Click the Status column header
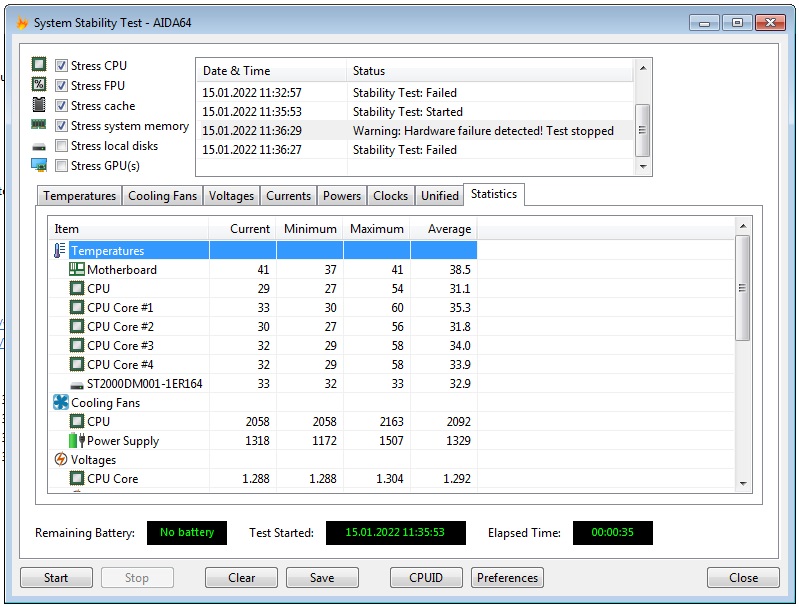Screen dimensions: 799x607 click(490, 71)
